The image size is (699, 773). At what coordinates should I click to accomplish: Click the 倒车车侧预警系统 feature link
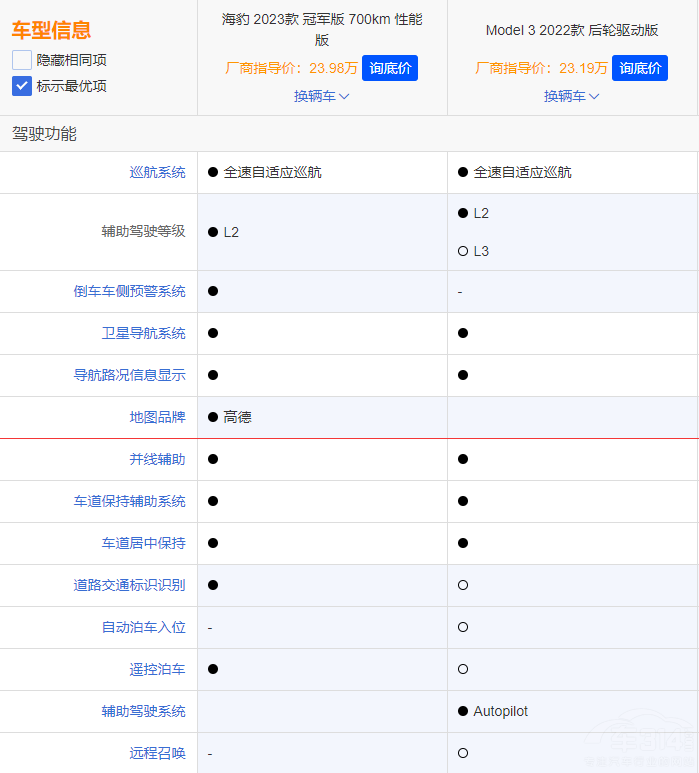pos(129,291)
